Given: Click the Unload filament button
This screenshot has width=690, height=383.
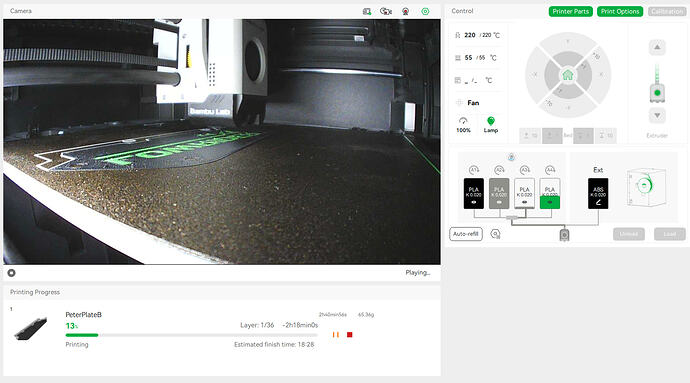Looking at the screenshot, I should 628,234.
